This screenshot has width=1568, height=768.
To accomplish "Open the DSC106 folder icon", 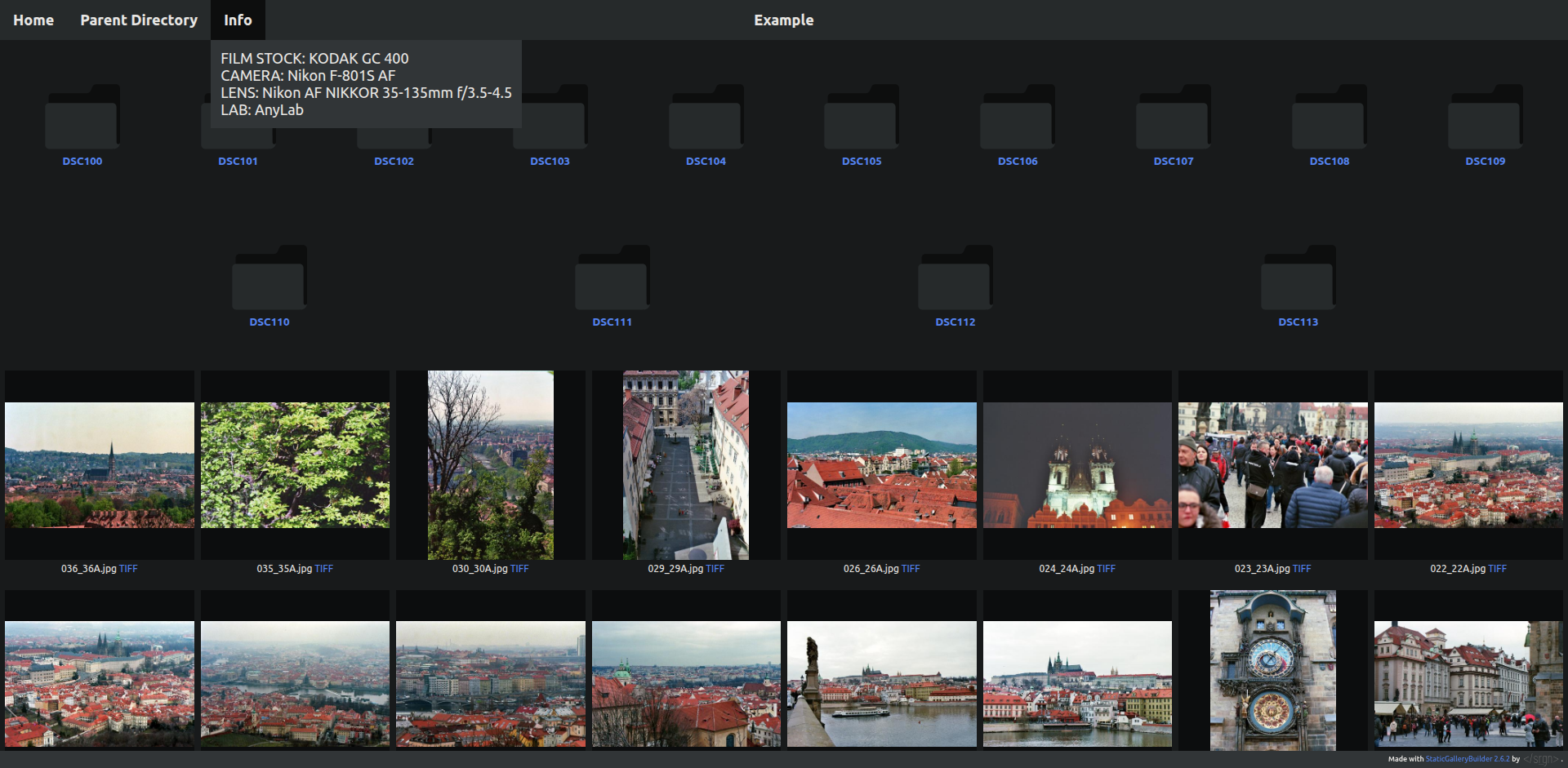I will 1018,117.
